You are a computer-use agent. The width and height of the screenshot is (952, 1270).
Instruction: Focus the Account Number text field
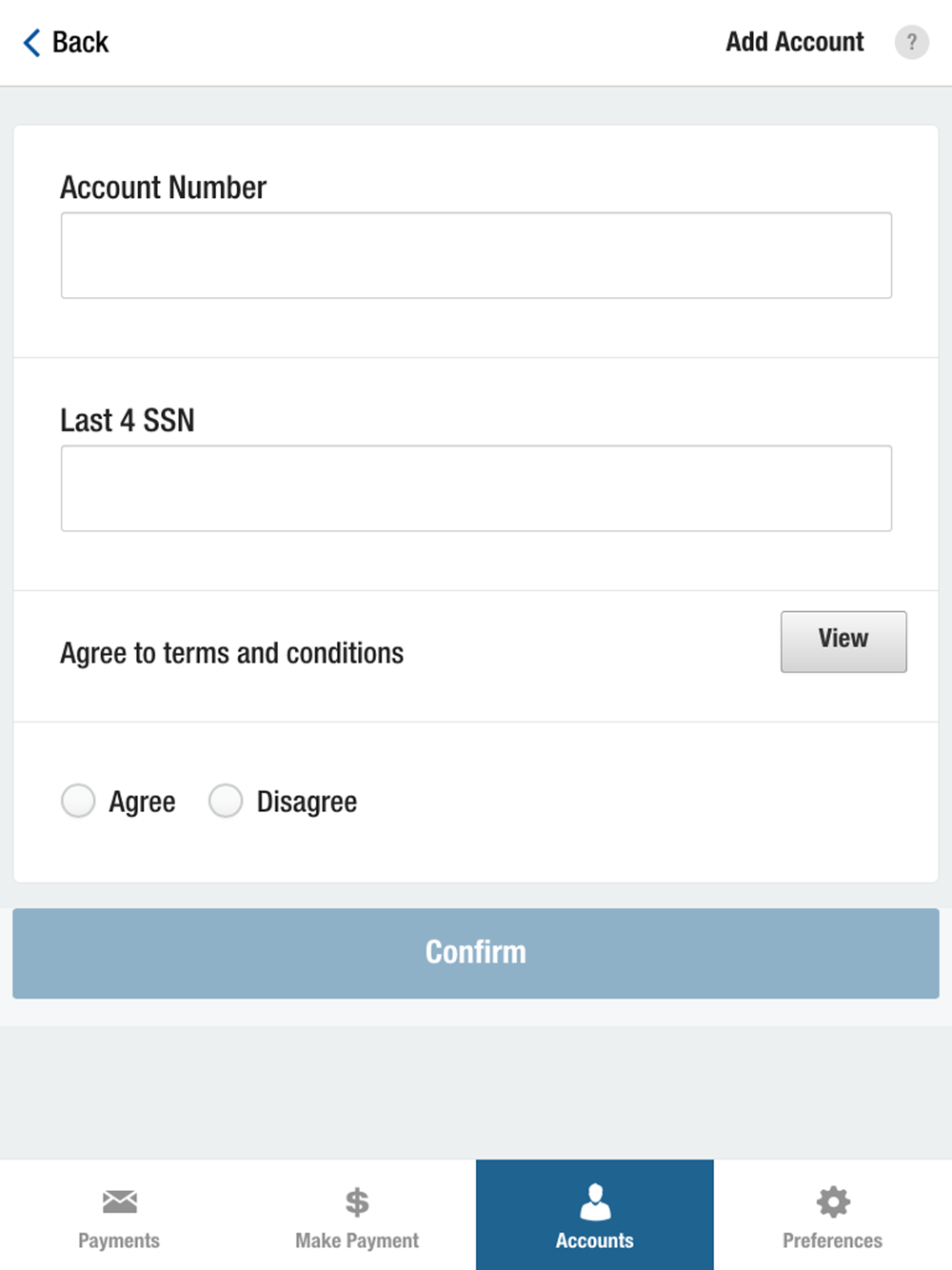(x=476, y=255)
